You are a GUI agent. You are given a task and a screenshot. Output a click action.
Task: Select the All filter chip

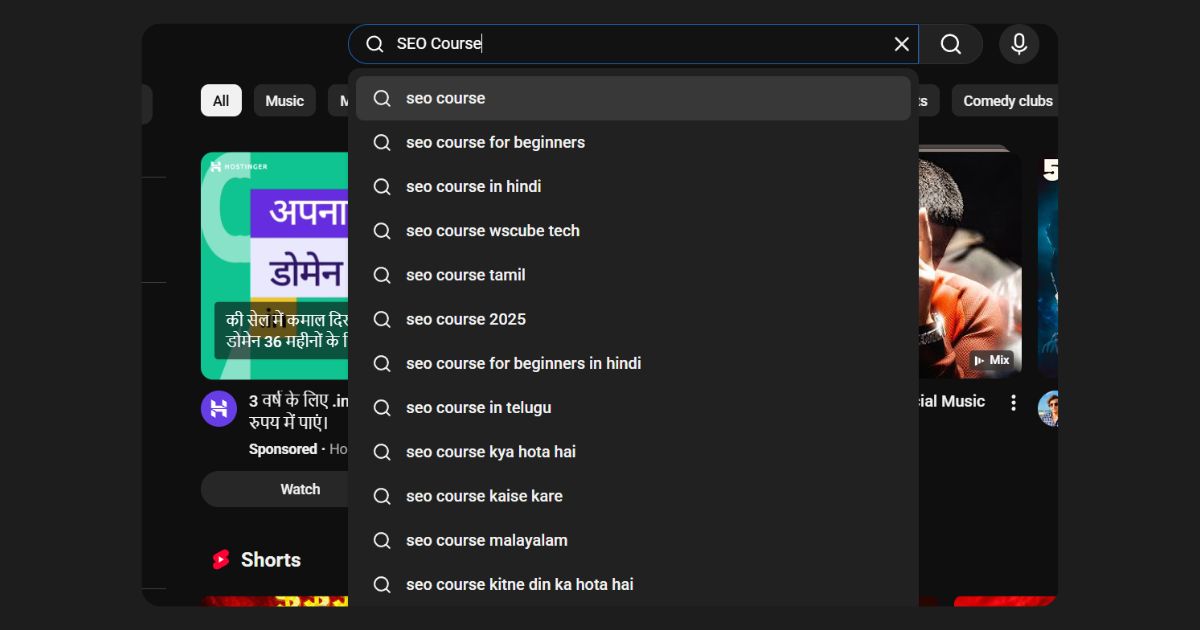(221, 101)
